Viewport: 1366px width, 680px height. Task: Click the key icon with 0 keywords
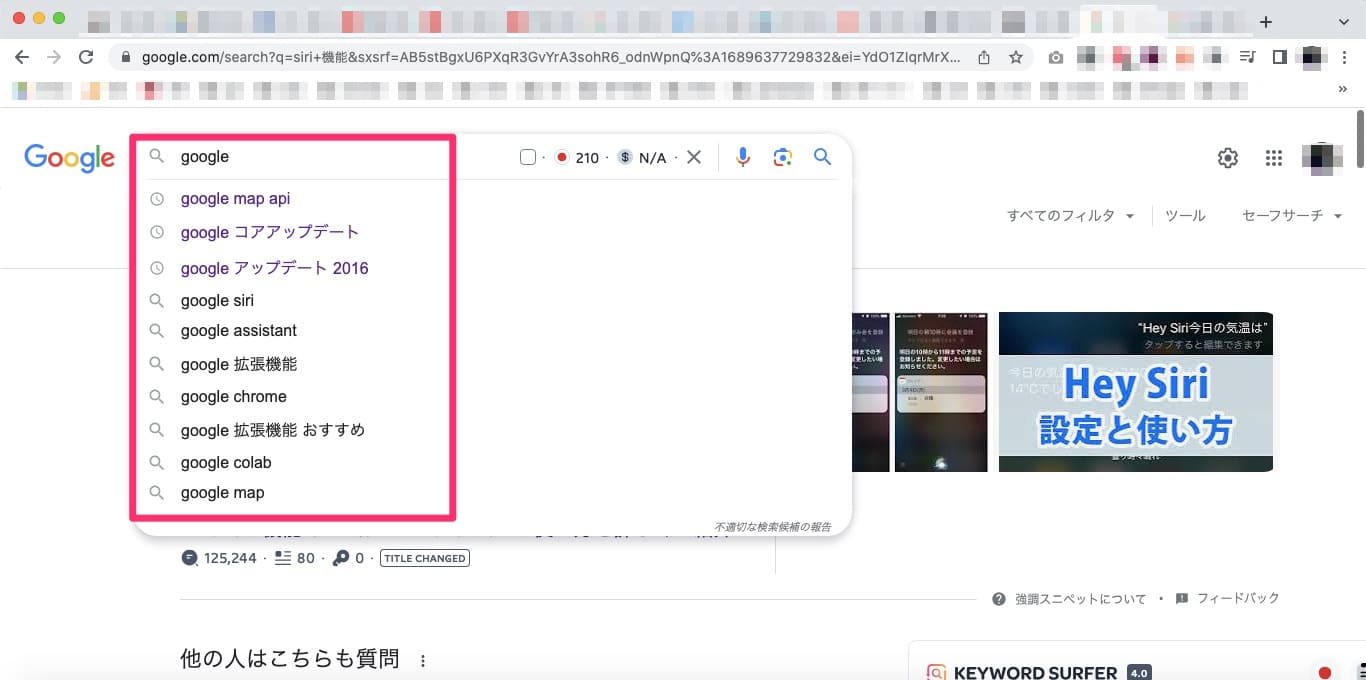(x=341, y=558)
